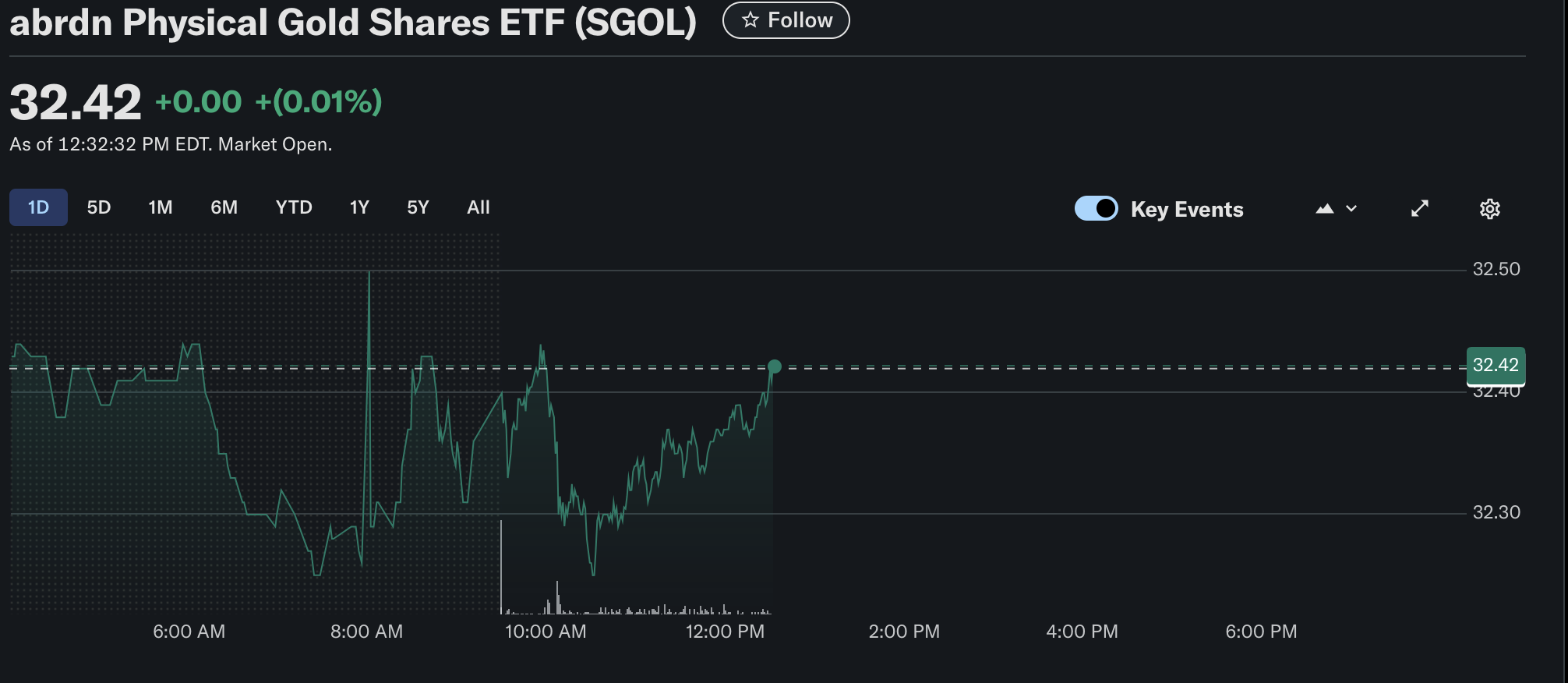Viewport: 1568px width, 683px height.
Task: Click the 32.30 axis value
Action: (x=1496, y=512)
